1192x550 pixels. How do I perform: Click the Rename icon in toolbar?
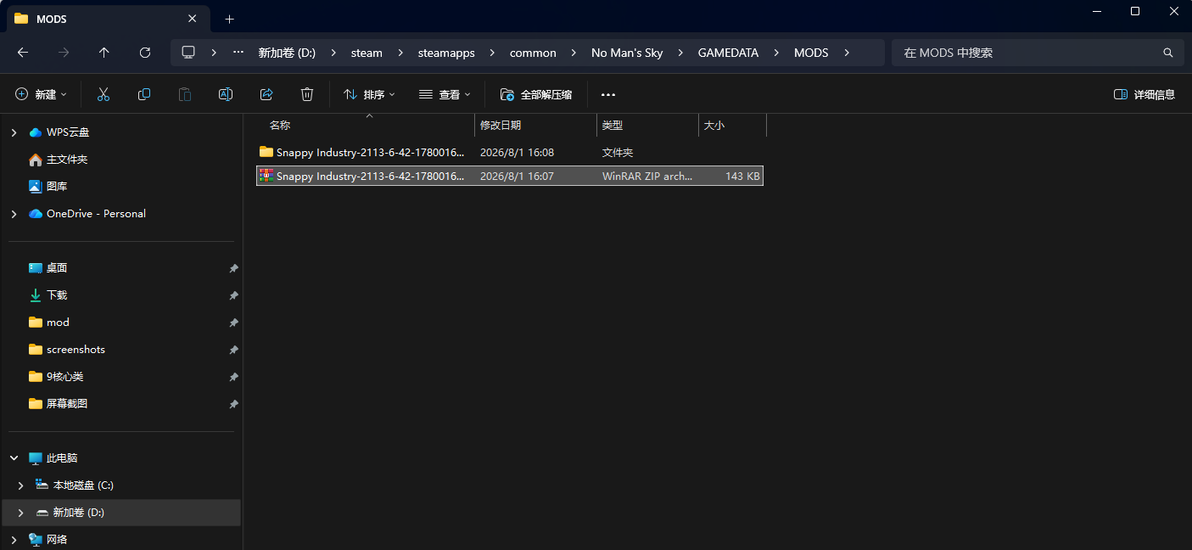[x=225, y=94]
